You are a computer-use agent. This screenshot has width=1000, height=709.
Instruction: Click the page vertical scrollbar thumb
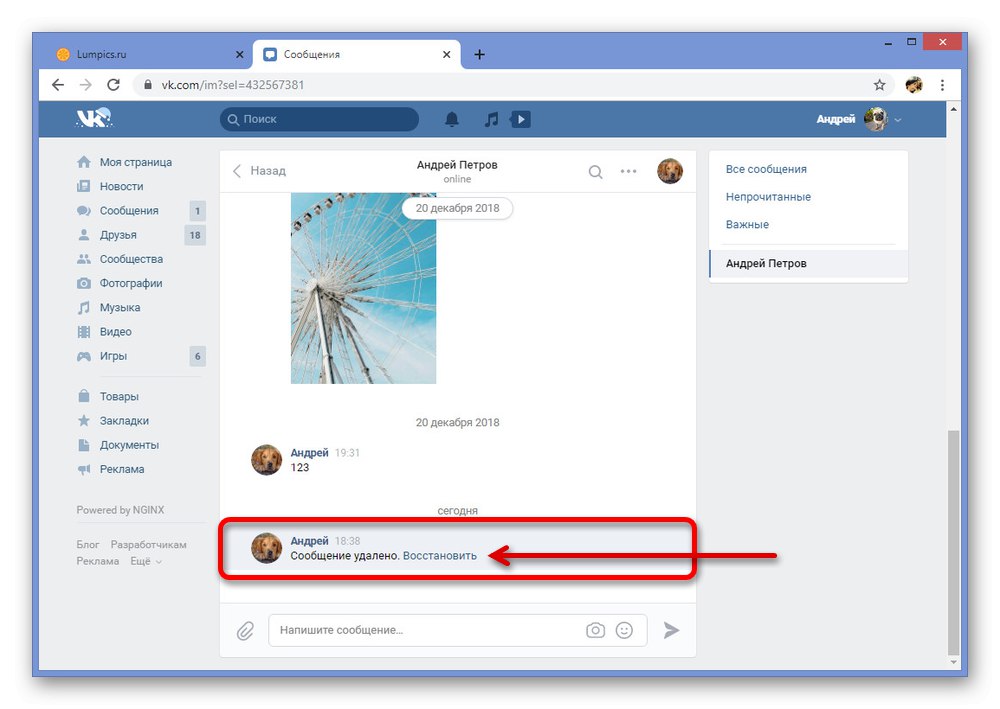(x=953, y=543)
